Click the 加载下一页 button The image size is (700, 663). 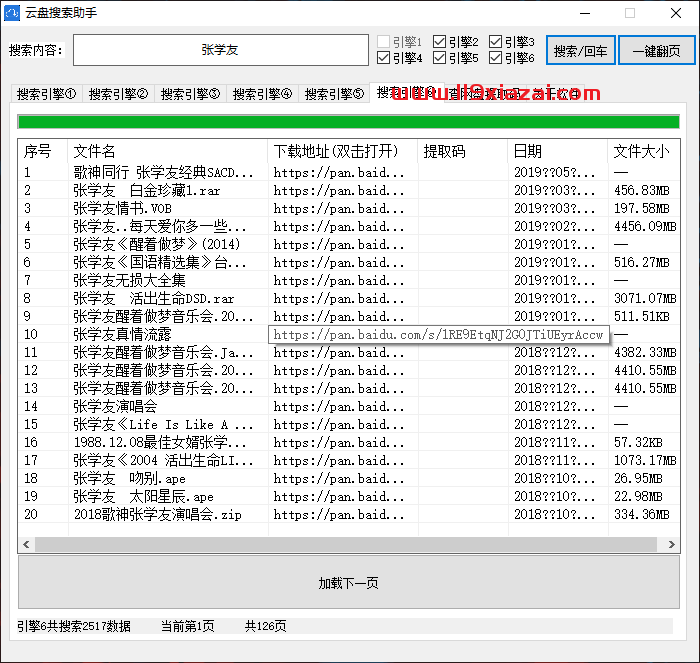tap(349, 583)
